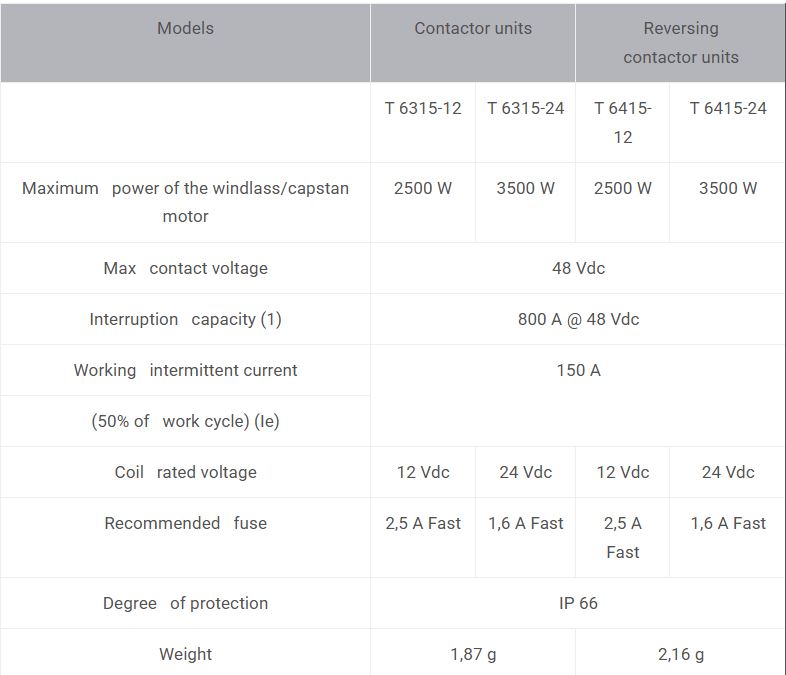Click the "Maximum power of the windlass/capstan motor" label
Viewport: 786px width, 675px height.
(185, 202)
